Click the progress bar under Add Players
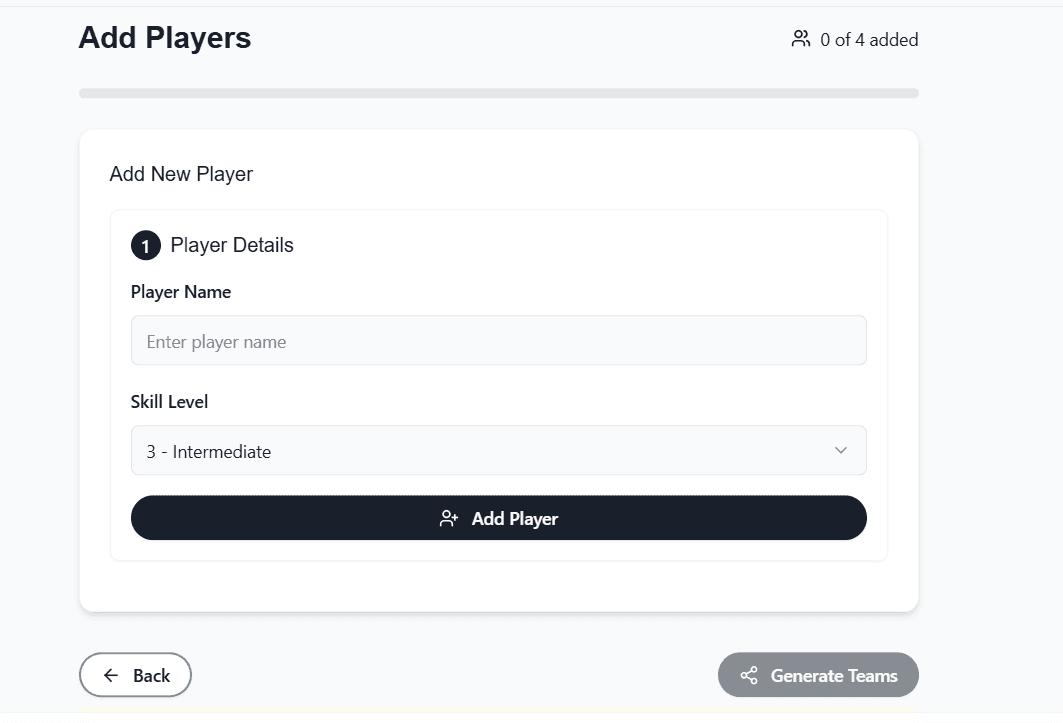The image size is (1063, 723). click(x=498, y=92)
